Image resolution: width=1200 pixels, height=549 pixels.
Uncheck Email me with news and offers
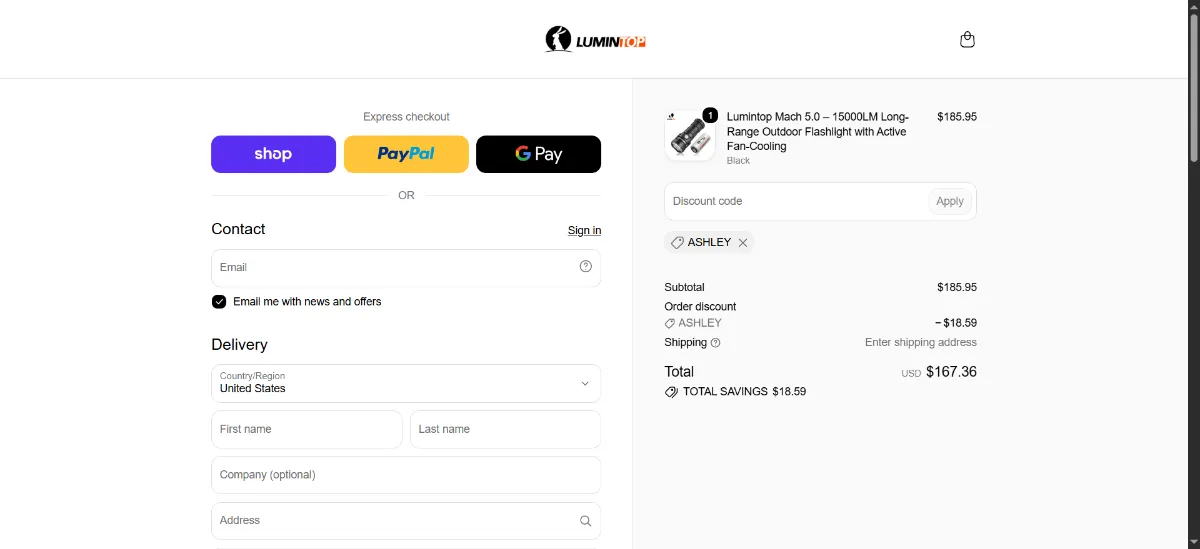219,302
